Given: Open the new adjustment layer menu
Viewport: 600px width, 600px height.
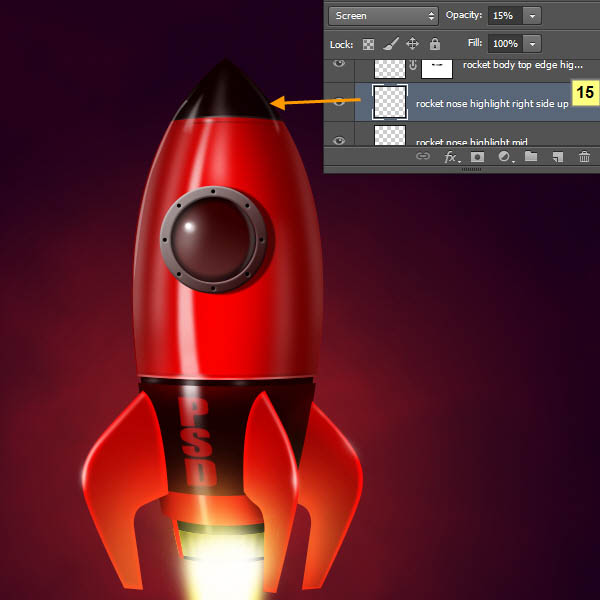Looking at the screenshot, I should pos(505,157).
